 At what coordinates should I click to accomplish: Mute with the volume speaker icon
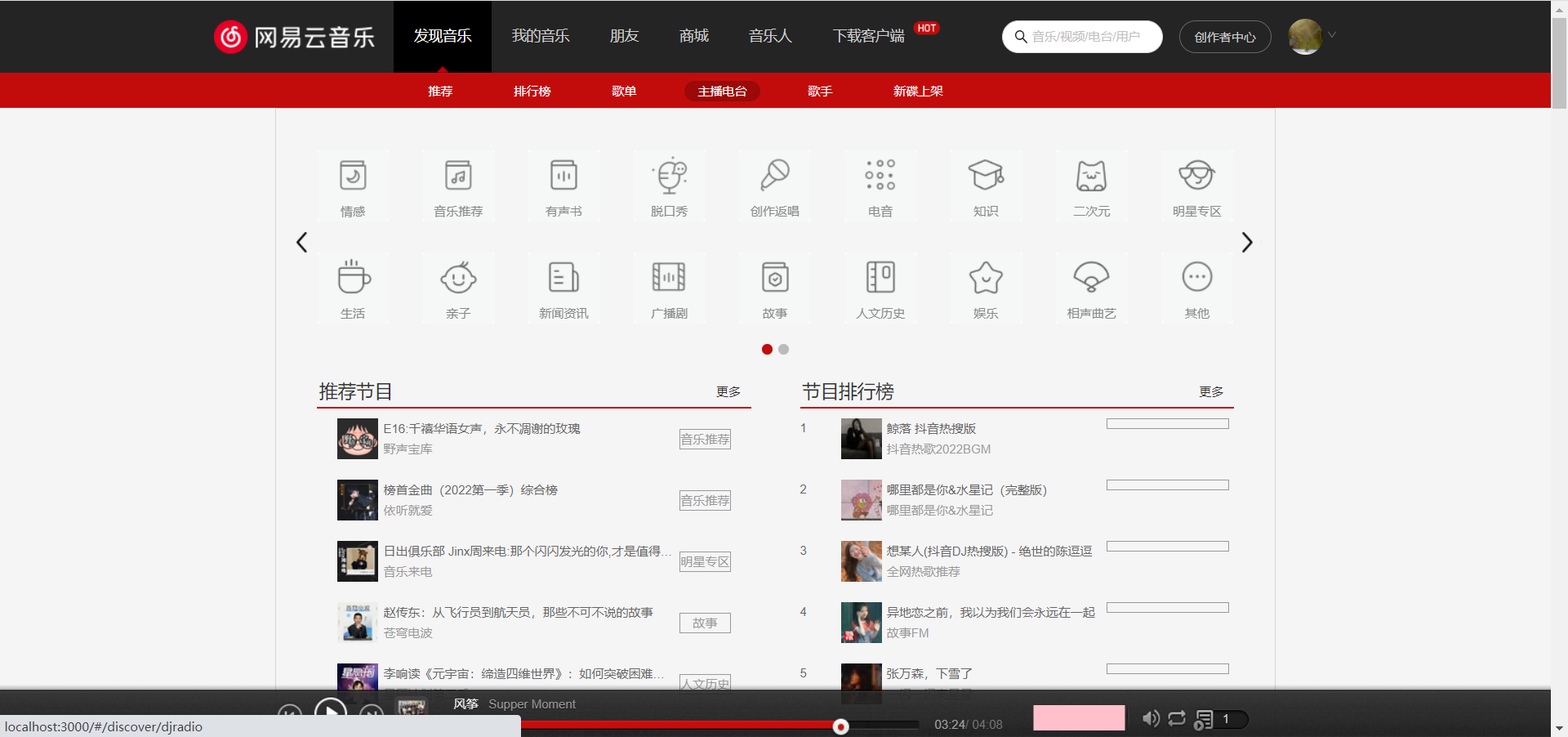tap(1151, 718)
